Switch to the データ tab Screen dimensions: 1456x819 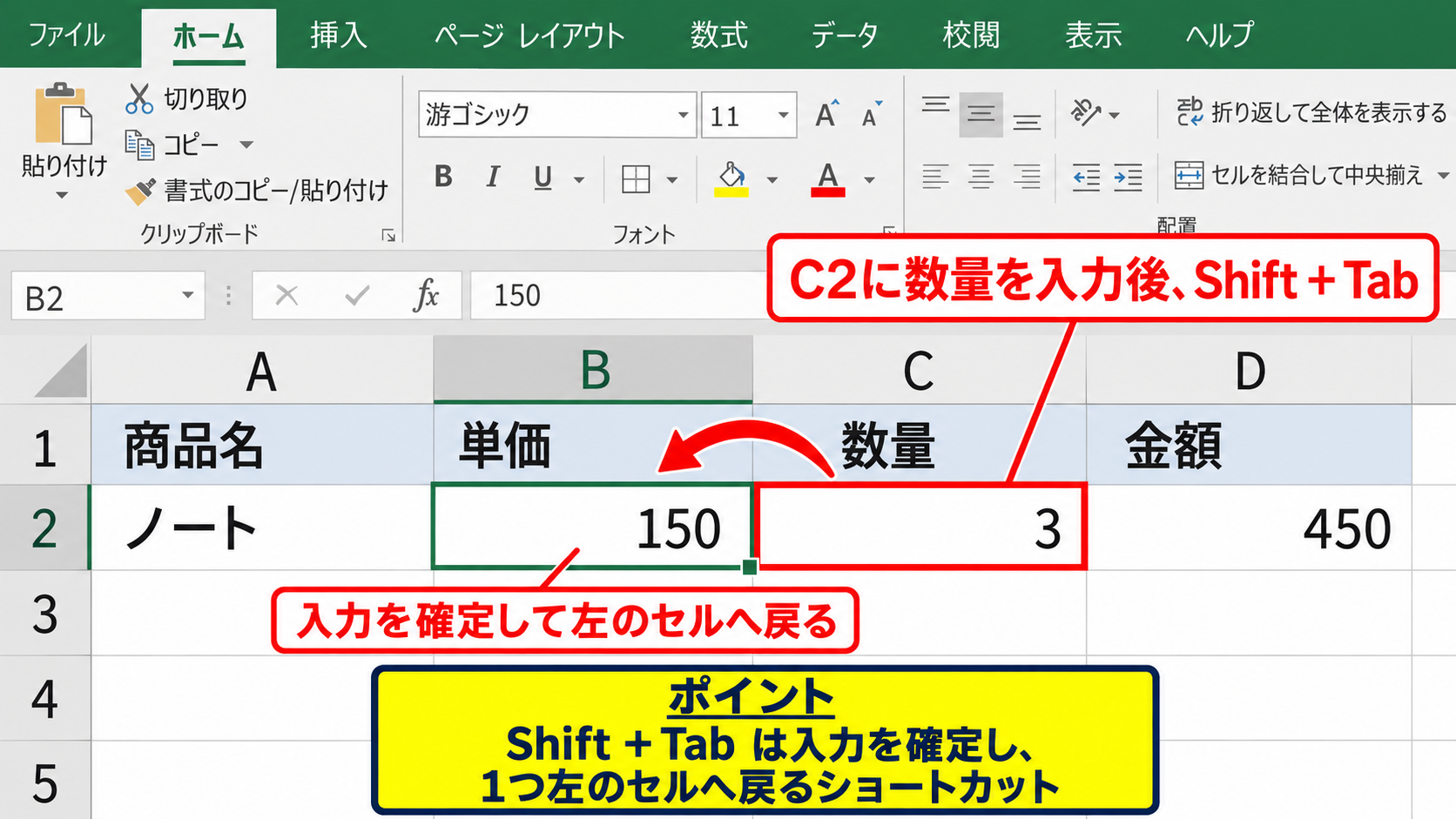point(845,35)
